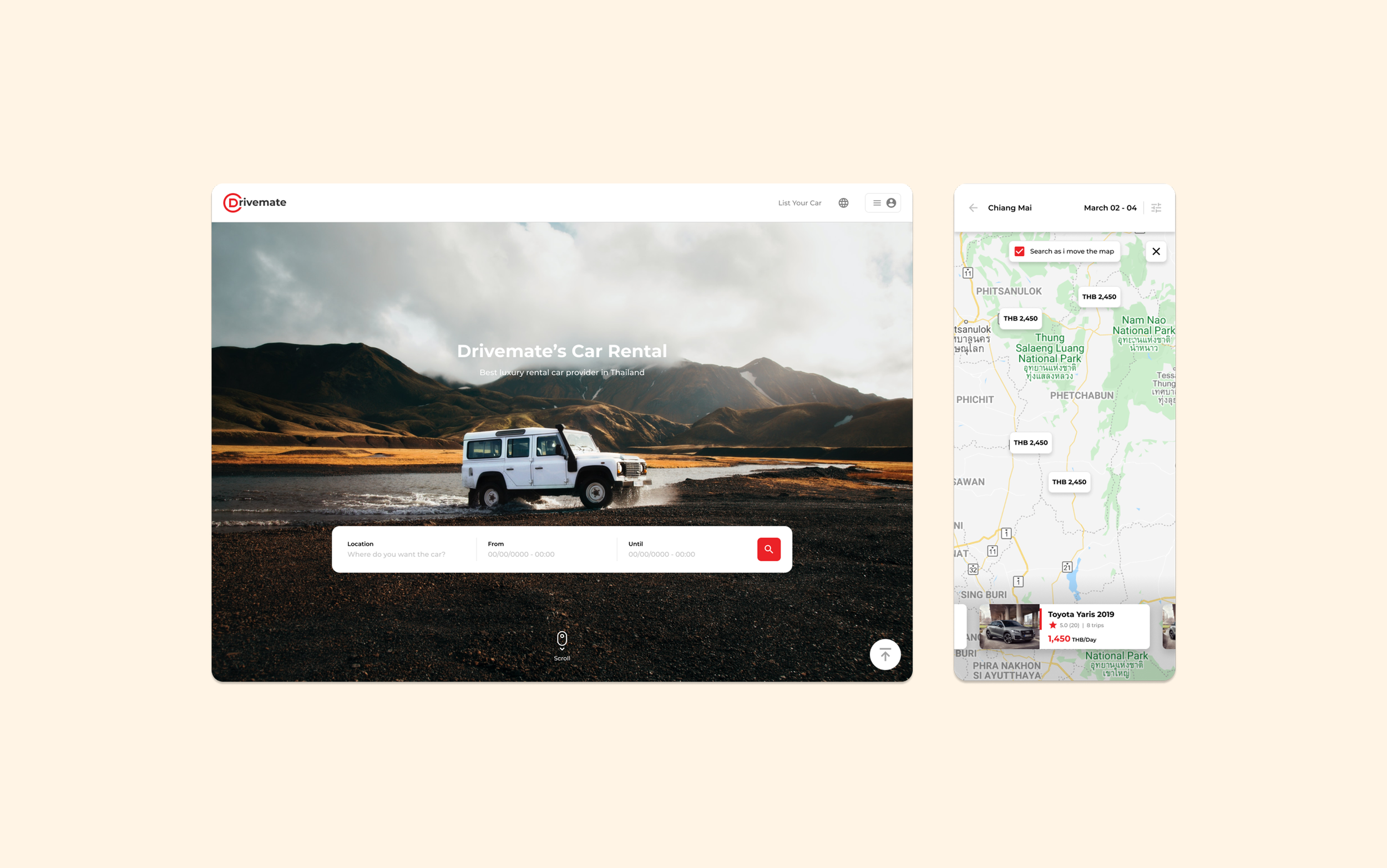Click the Chiang Mai location title
The image size is (1387, 868).
click(1009, 208)
